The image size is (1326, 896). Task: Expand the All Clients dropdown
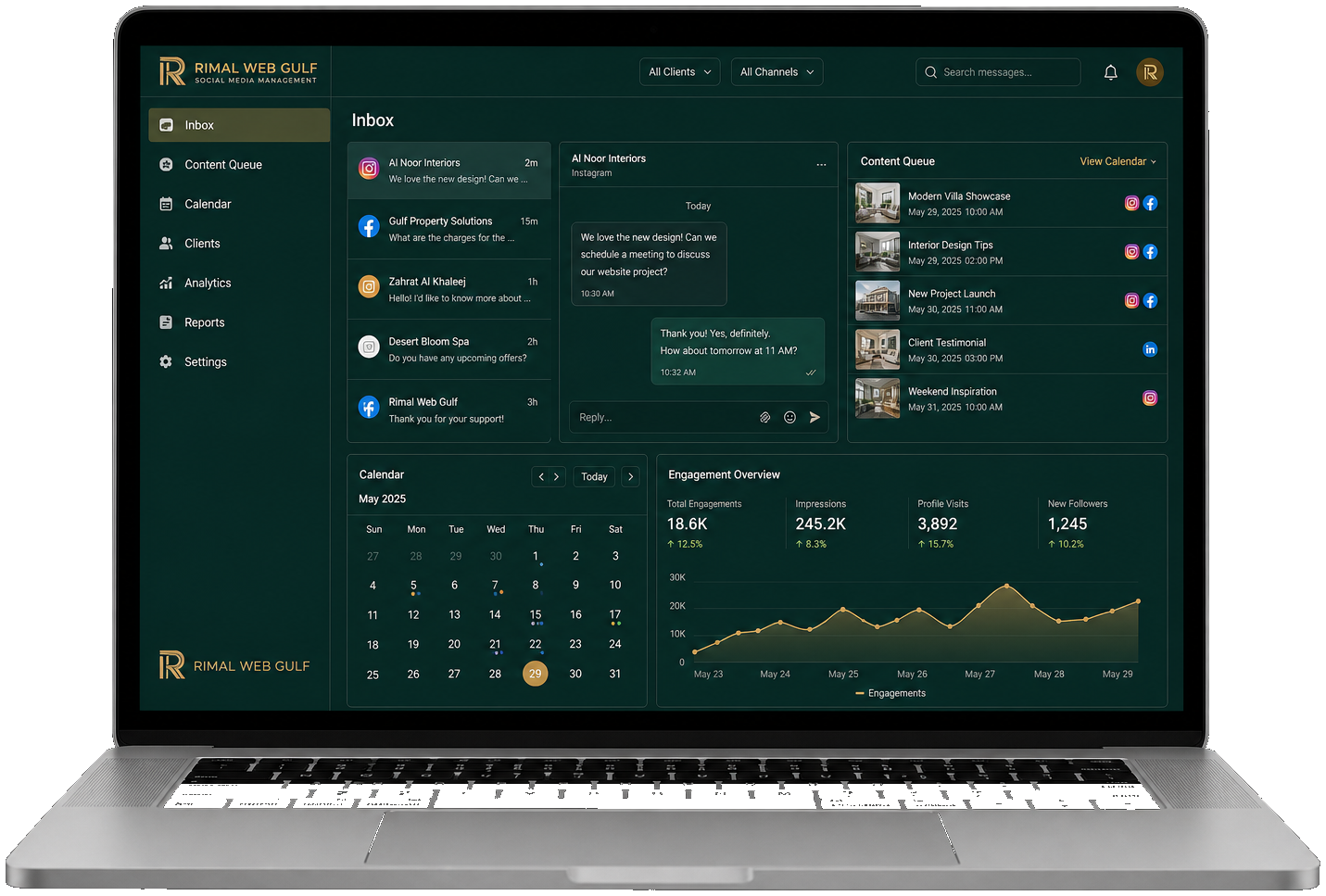pyautogui.click(x=679, y=72)
